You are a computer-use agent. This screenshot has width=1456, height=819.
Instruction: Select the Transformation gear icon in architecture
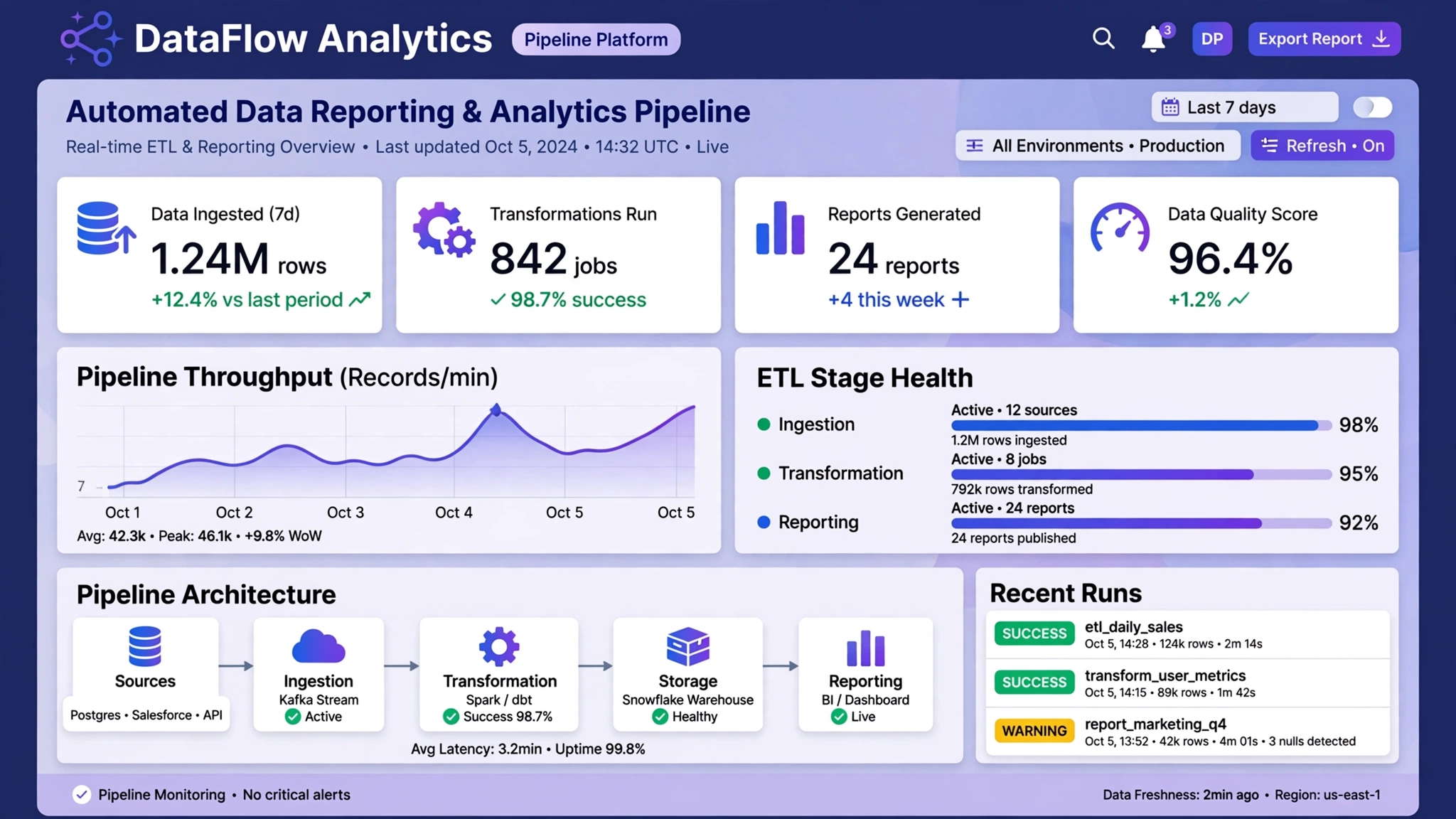coord(499,646)
